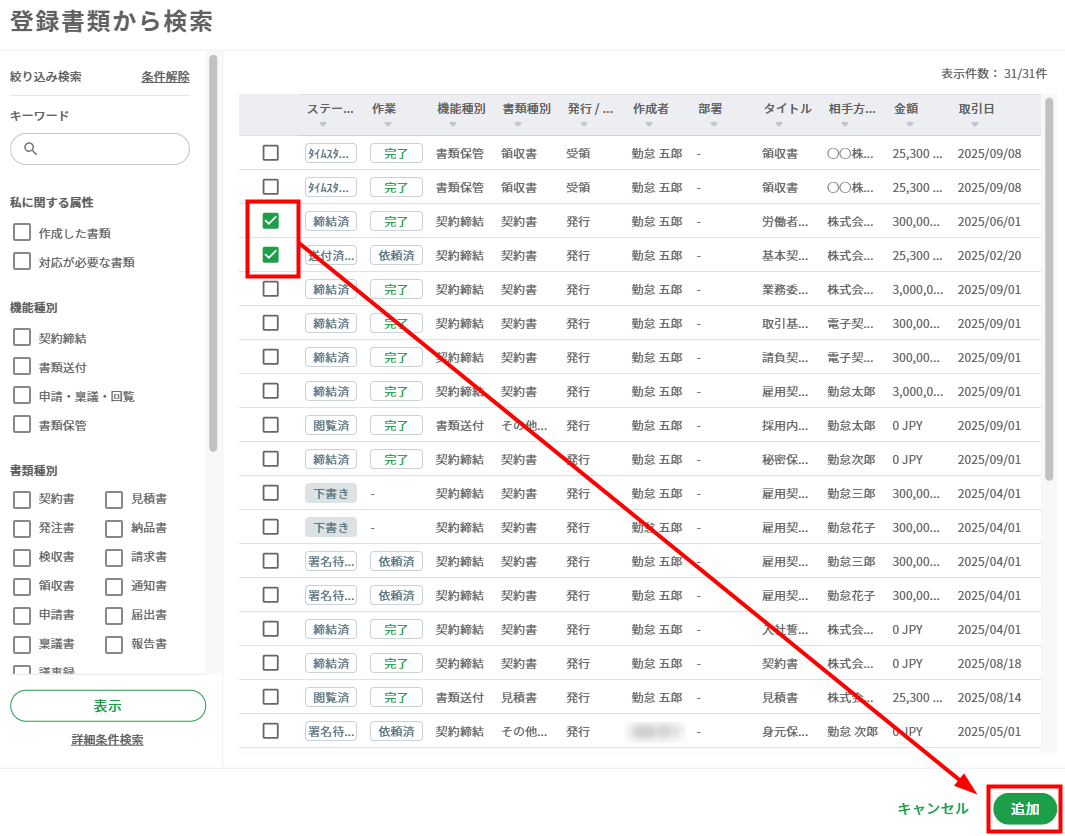Click the search magnifier icon in keyword field
Viewport: 1065px width, 836px height.
[30, 149]
